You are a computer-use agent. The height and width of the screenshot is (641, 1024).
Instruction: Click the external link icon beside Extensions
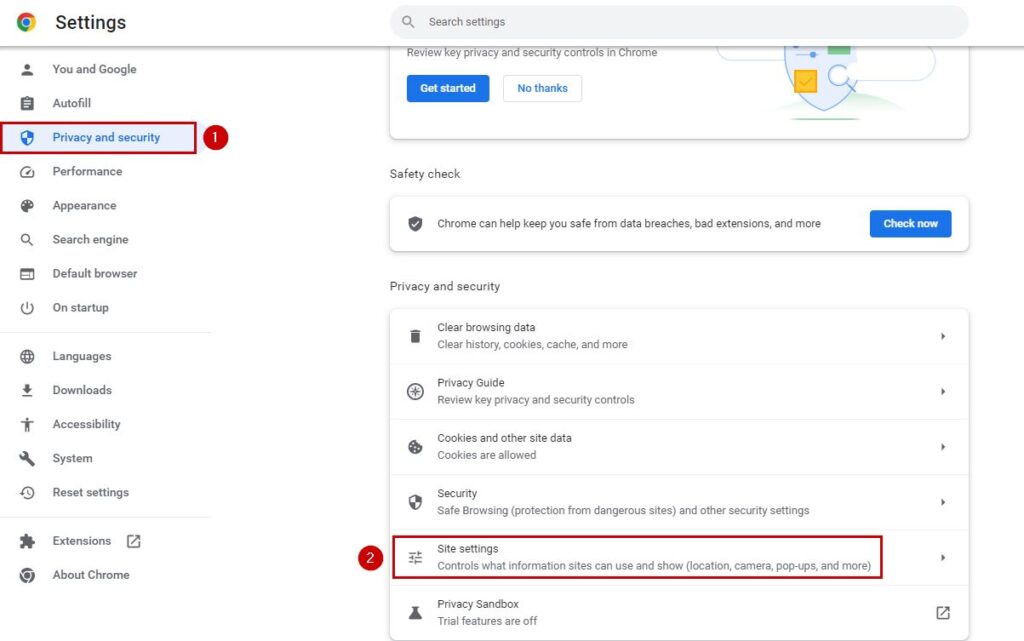point(133,541)
